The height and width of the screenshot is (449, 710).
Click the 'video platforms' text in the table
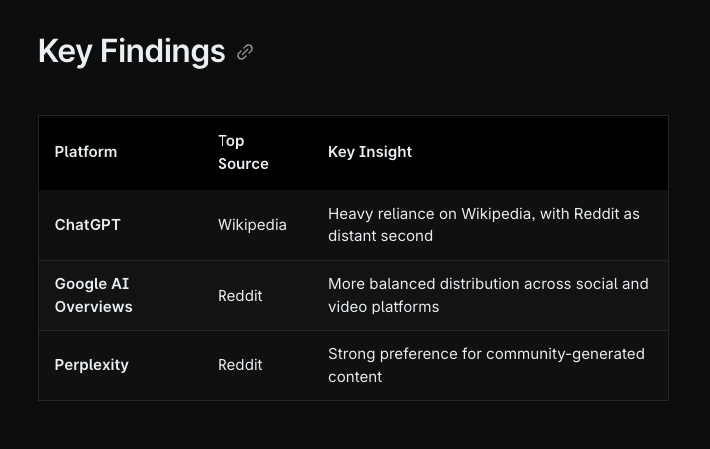(384, 307)
